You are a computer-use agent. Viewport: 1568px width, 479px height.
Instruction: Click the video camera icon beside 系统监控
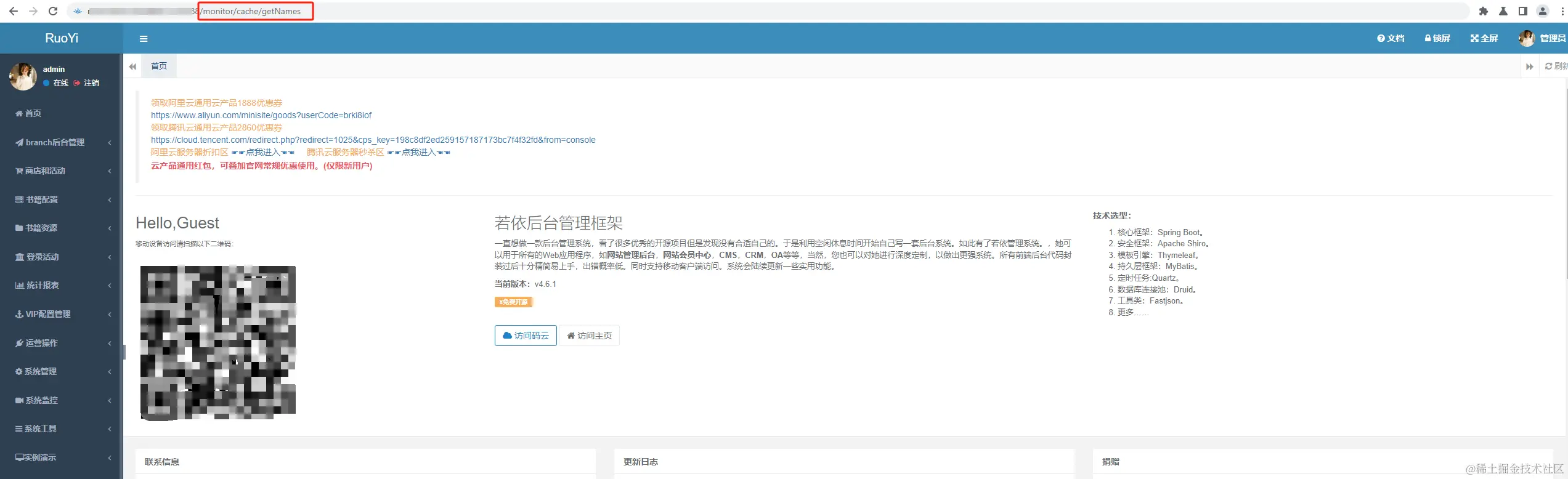click(19, 400)
